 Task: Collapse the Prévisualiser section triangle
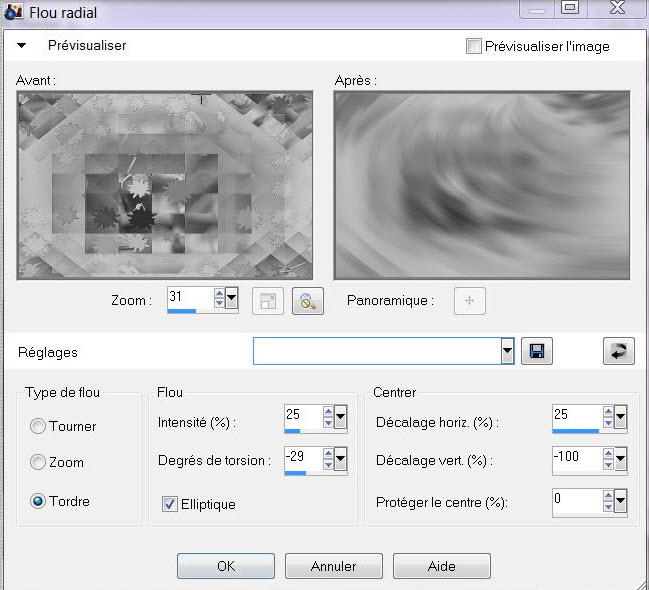tap(22, 45)
